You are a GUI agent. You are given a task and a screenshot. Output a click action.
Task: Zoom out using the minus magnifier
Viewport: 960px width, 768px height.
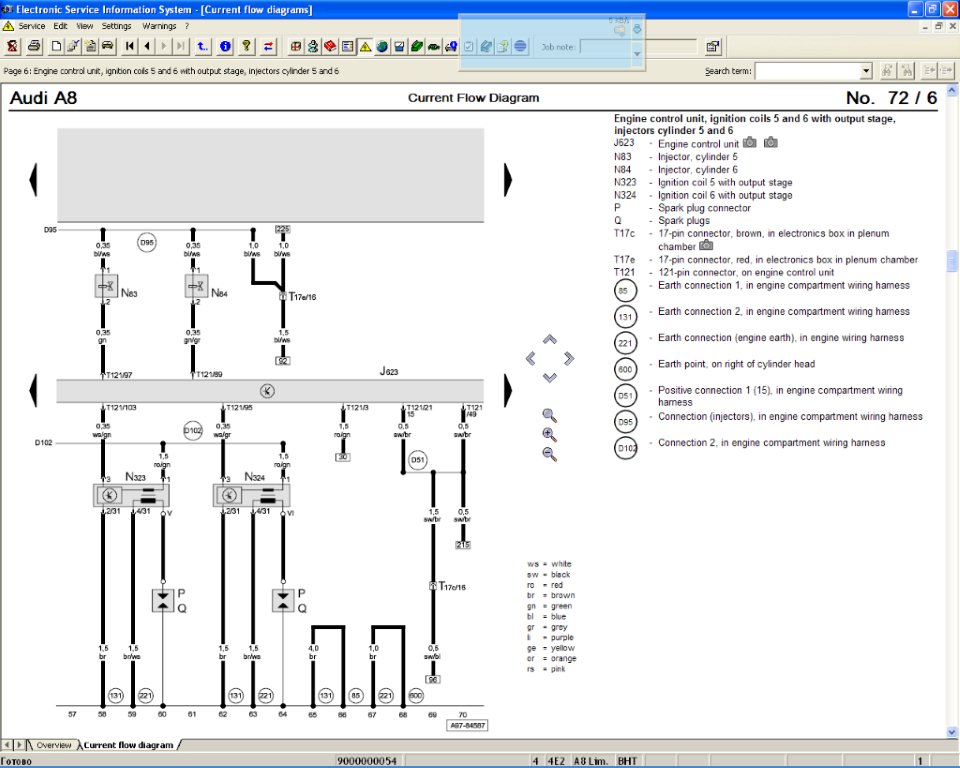[549, 454]
